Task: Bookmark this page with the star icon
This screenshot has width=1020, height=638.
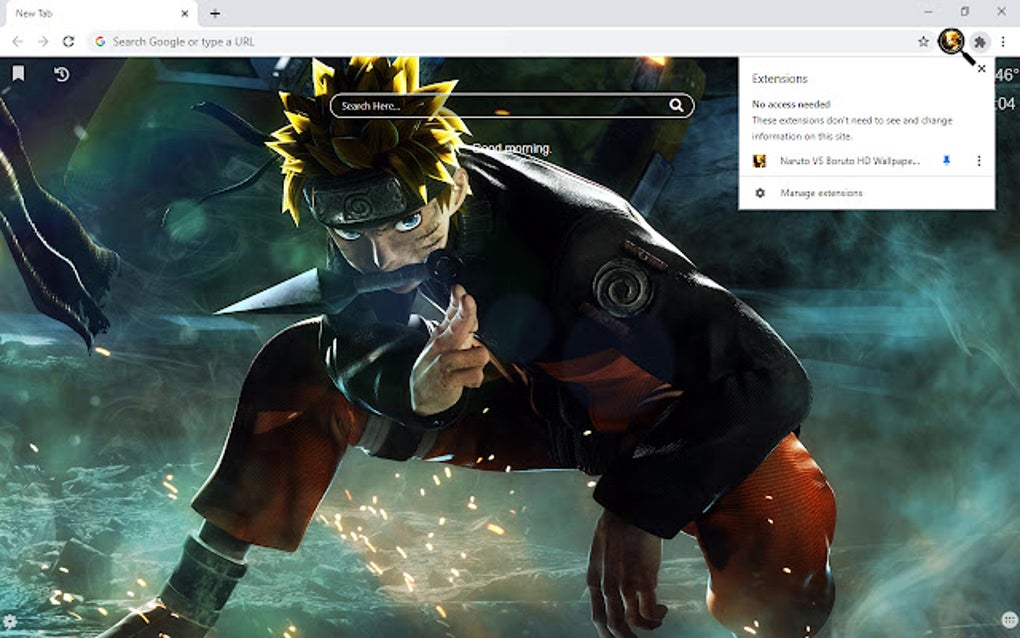Action: click(x=923, y=42)
